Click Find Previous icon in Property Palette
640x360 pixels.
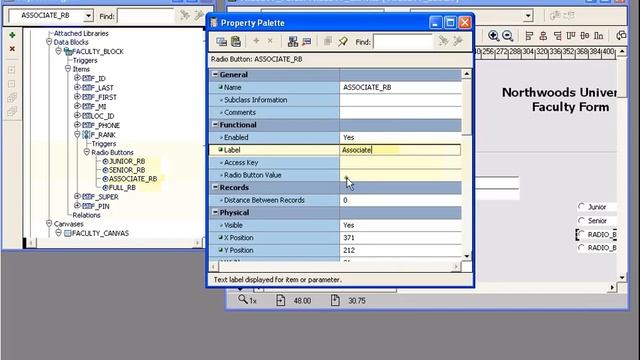pyautogui.click(x=458, y=41)
